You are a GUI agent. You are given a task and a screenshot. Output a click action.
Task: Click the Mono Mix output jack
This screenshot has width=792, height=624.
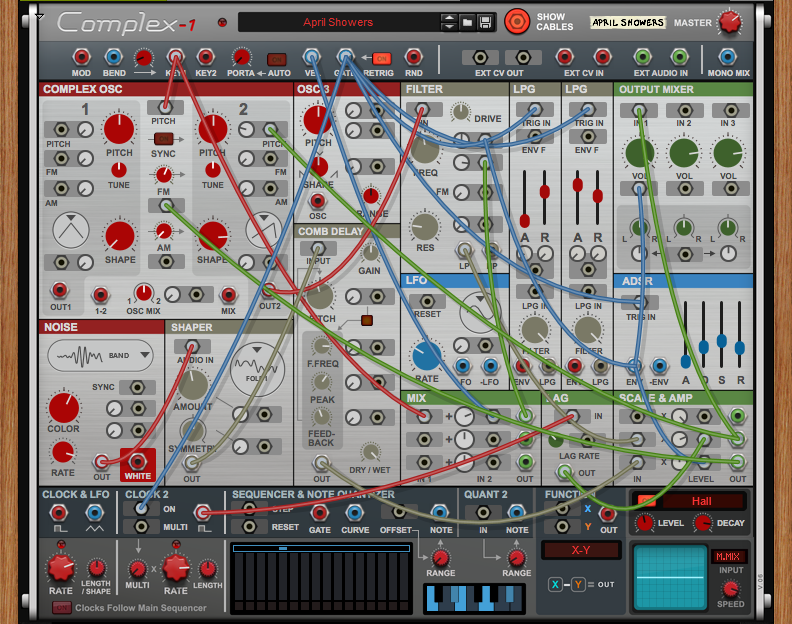click(727, 57)
